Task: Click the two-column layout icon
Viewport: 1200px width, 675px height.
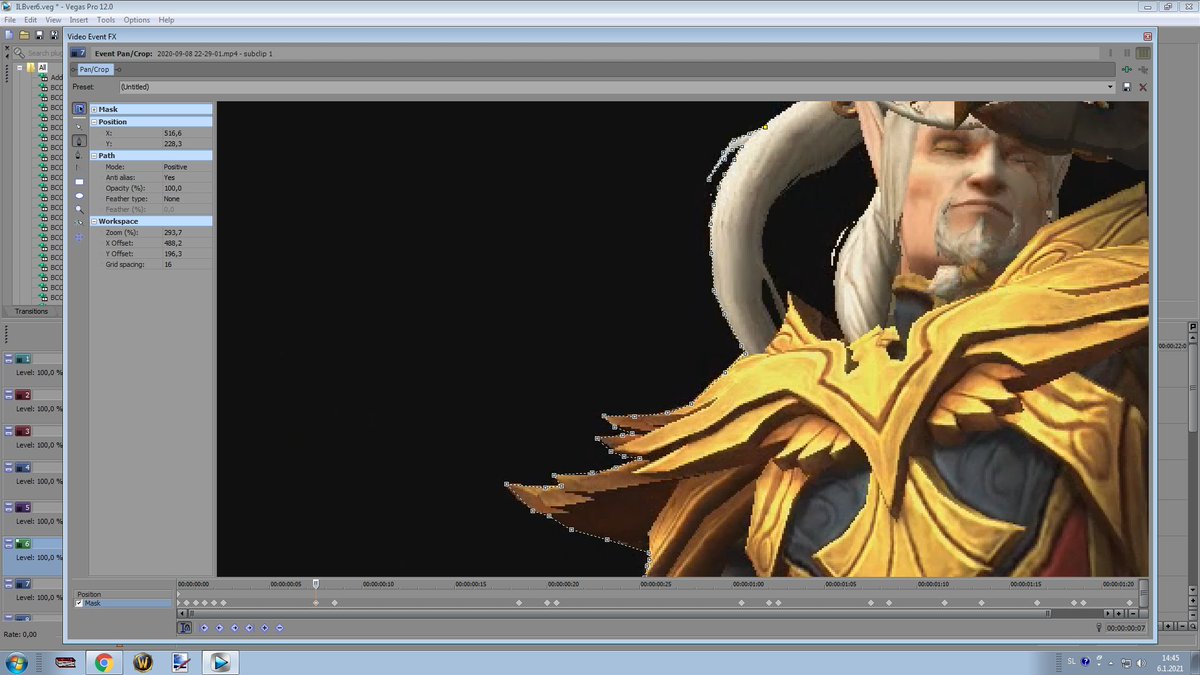Action: click(x=1127, y=53)
